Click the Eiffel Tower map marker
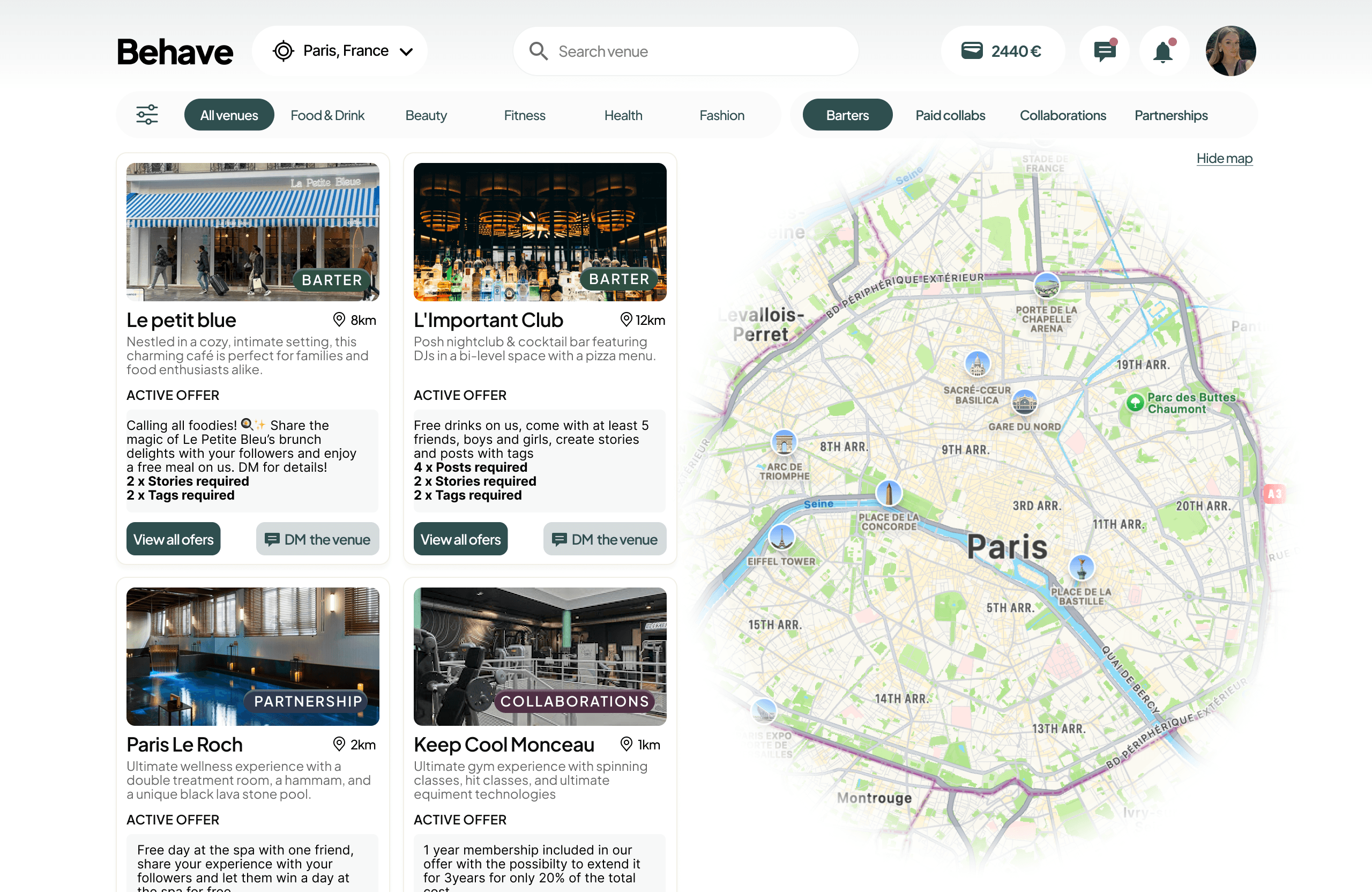Image resolution: width=1372 pixels, height=892 pixels. [782, 537]
